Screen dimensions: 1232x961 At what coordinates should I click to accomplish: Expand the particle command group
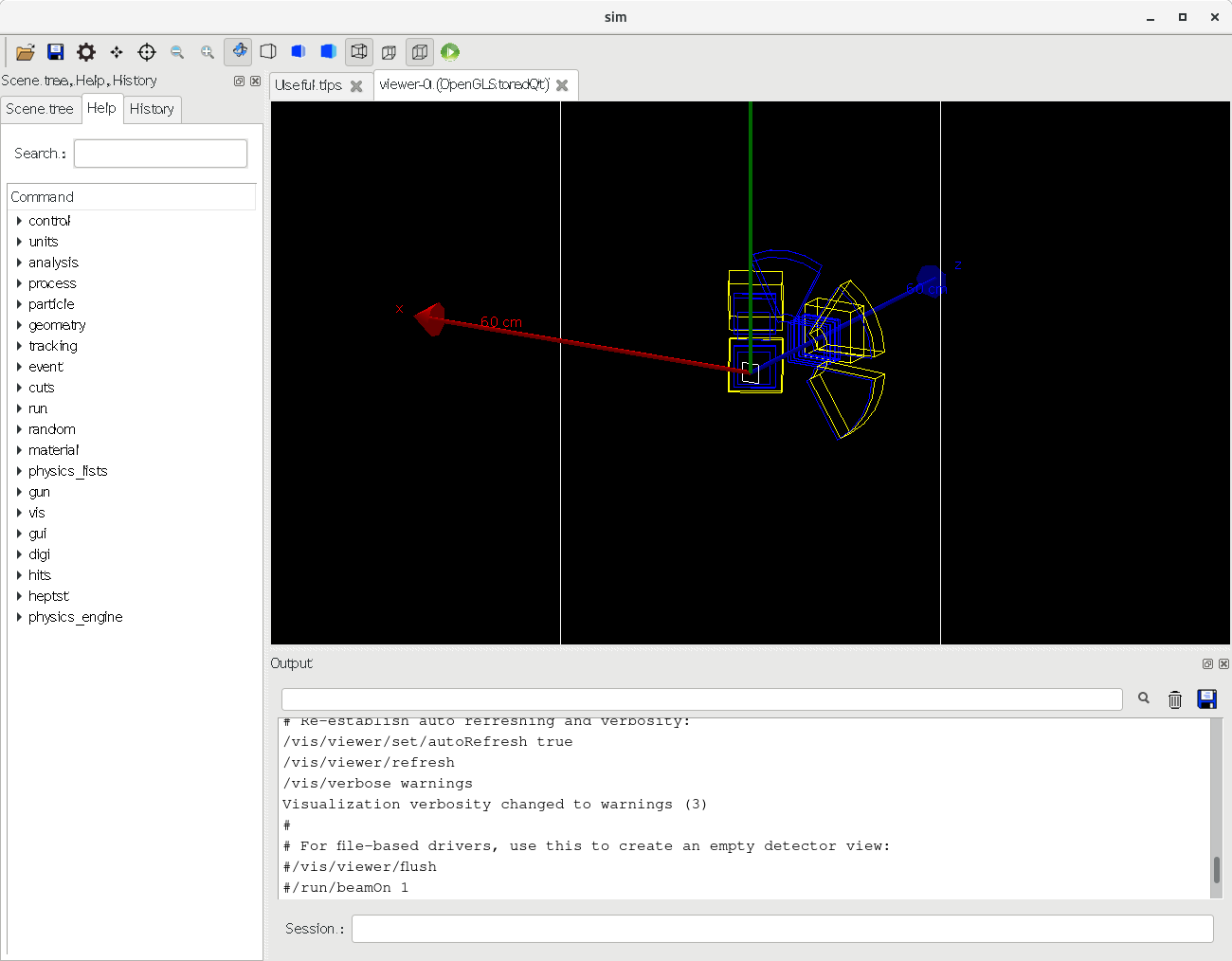(x=19, y=304)
